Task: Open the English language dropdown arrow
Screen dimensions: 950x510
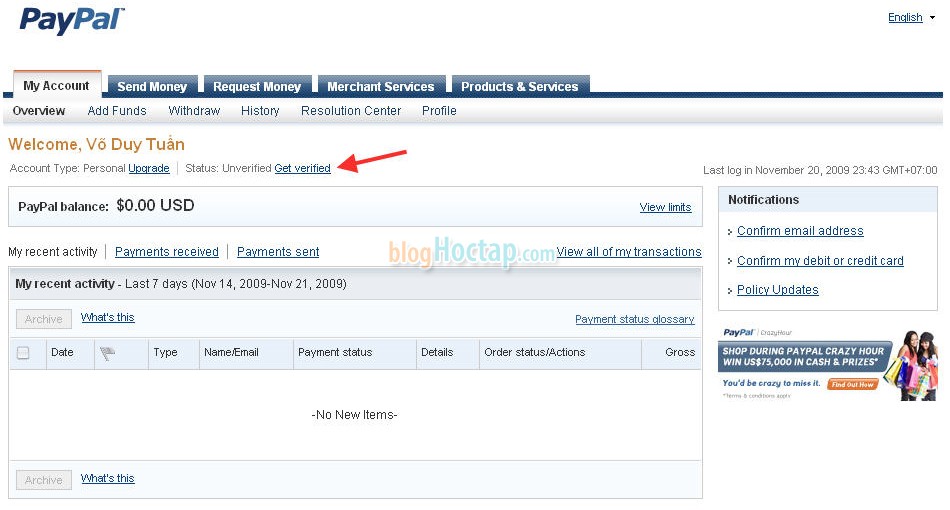Action: [932, 18]
